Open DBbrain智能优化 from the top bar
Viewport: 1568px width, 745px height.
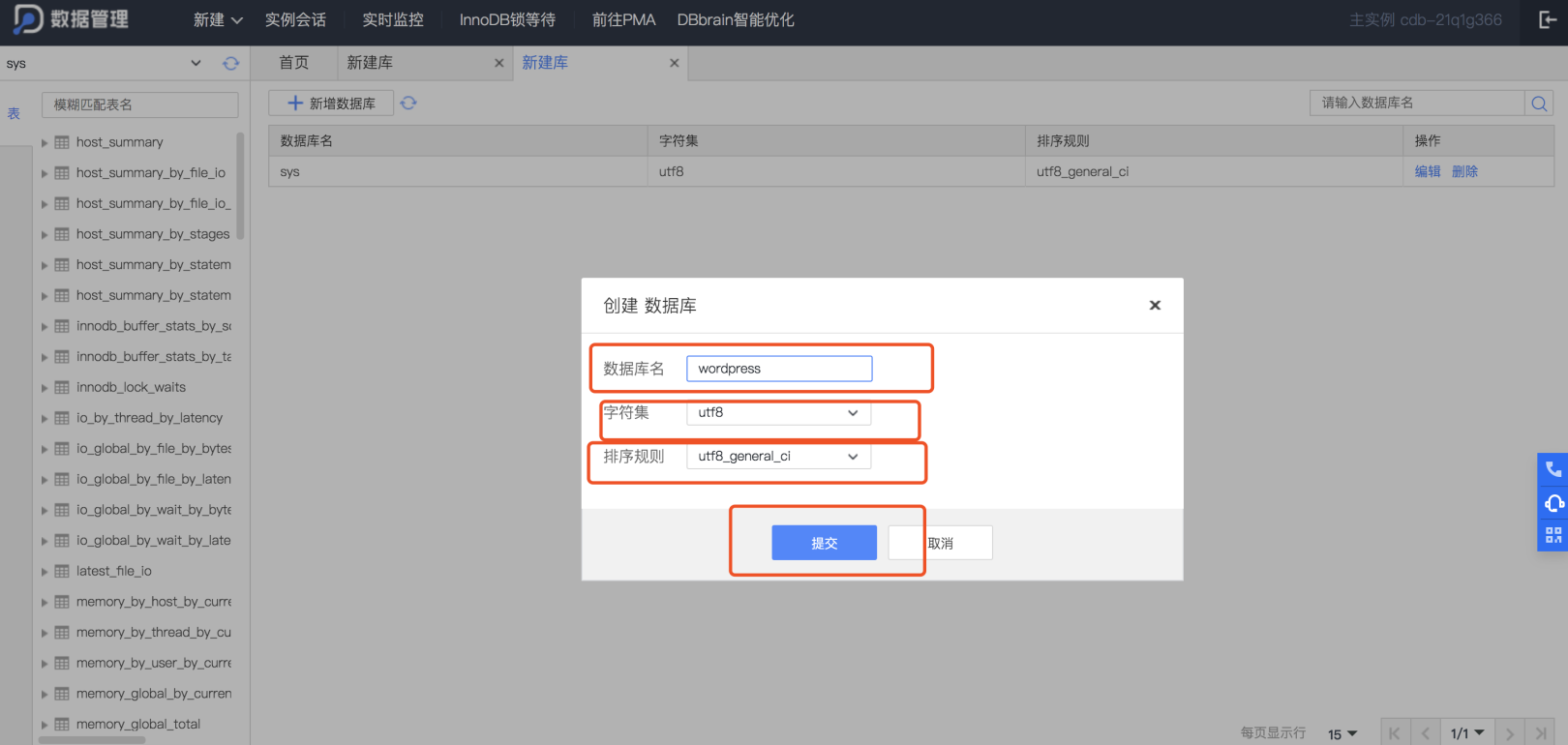pos(736,20)
